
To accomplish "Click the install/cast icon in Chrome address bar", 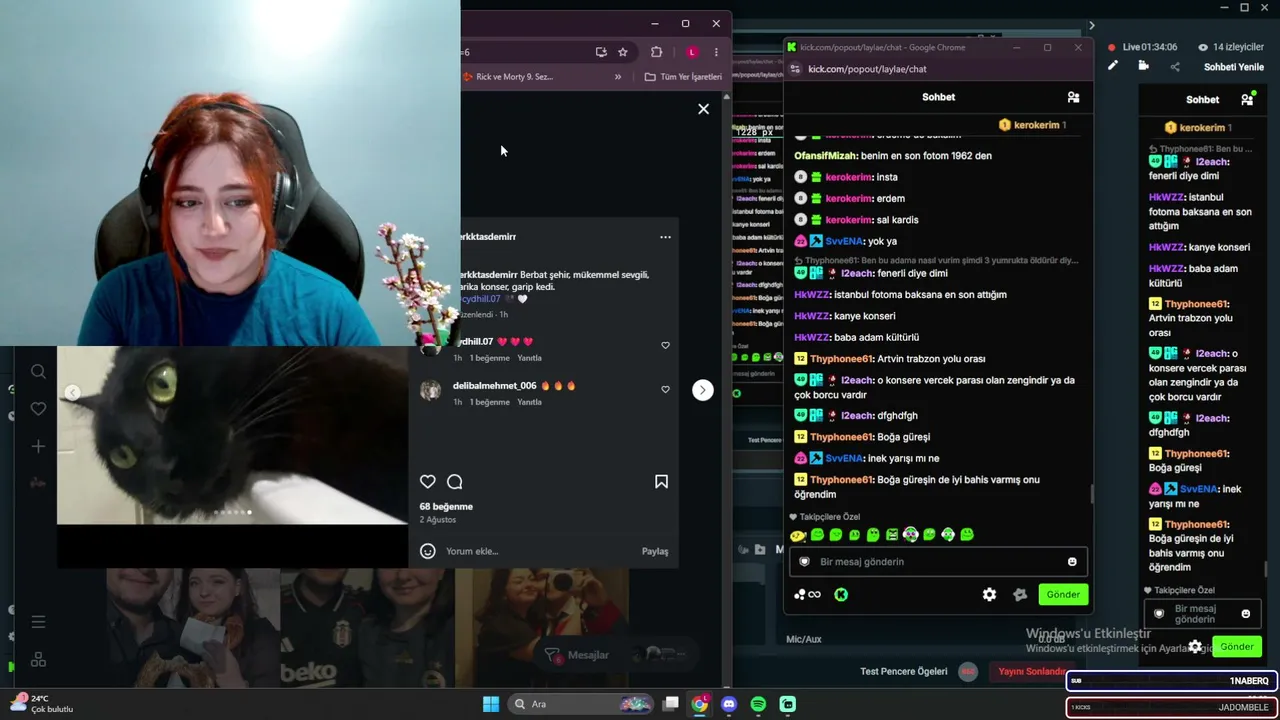I will [601, 52].
